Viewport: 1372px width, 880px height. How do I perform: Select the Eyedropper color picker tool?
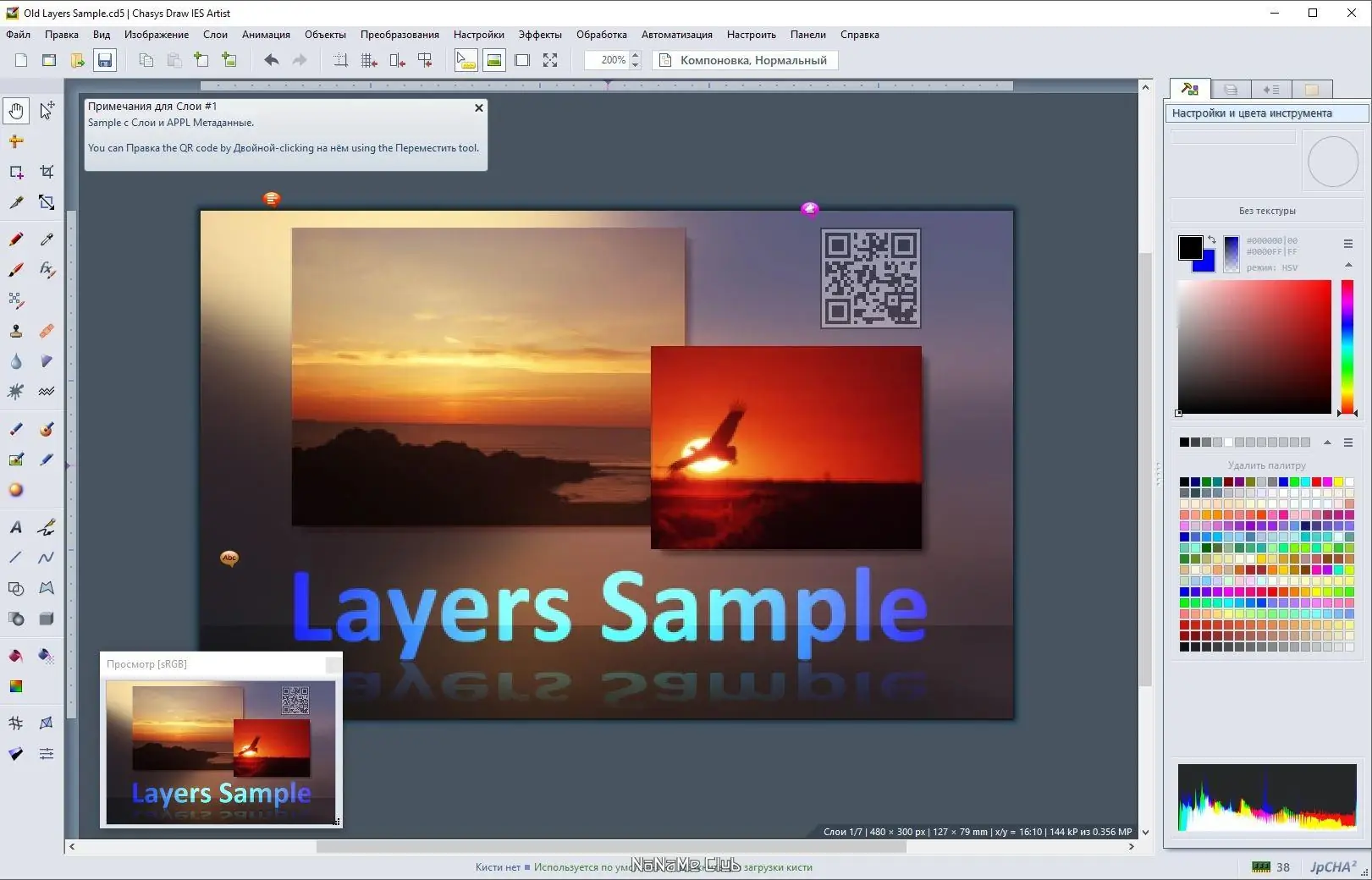coord(47,239)
